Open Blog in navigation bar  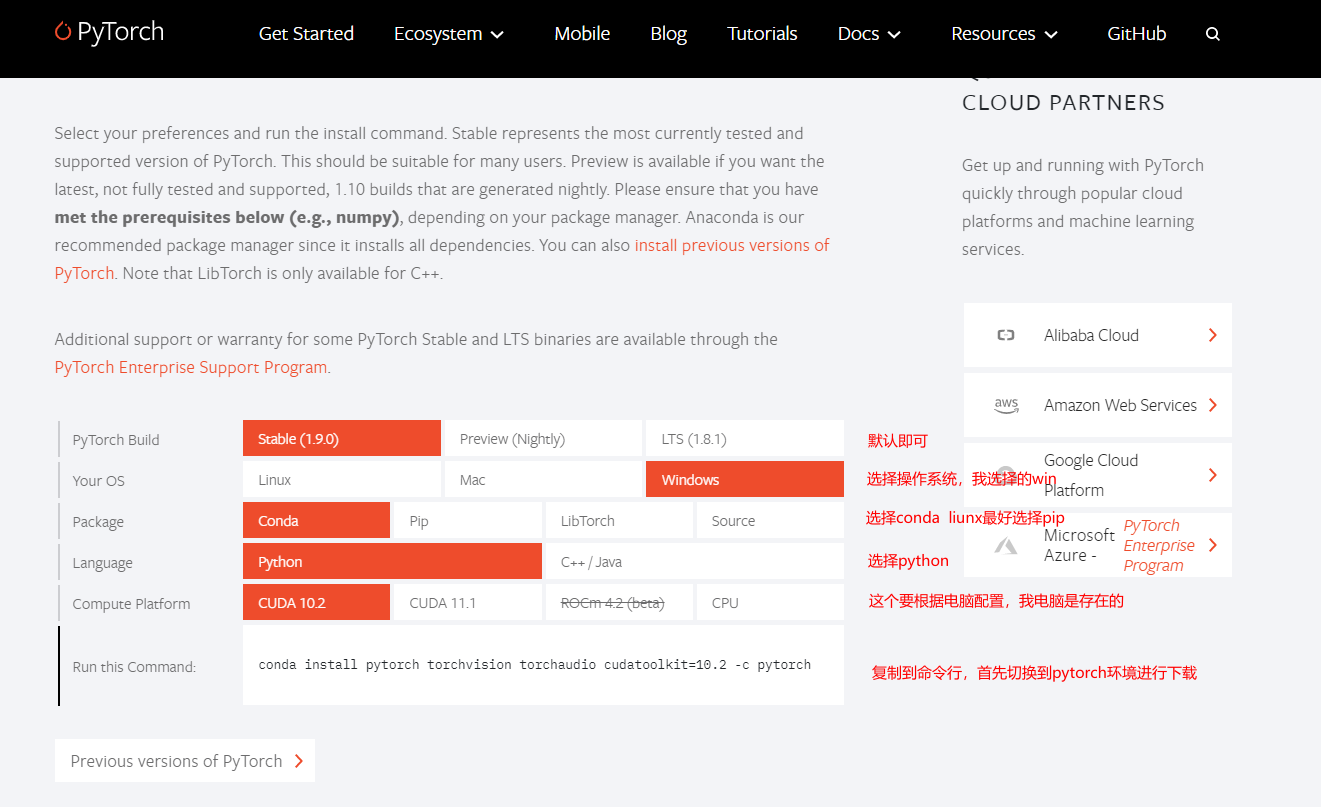point(668,34)
